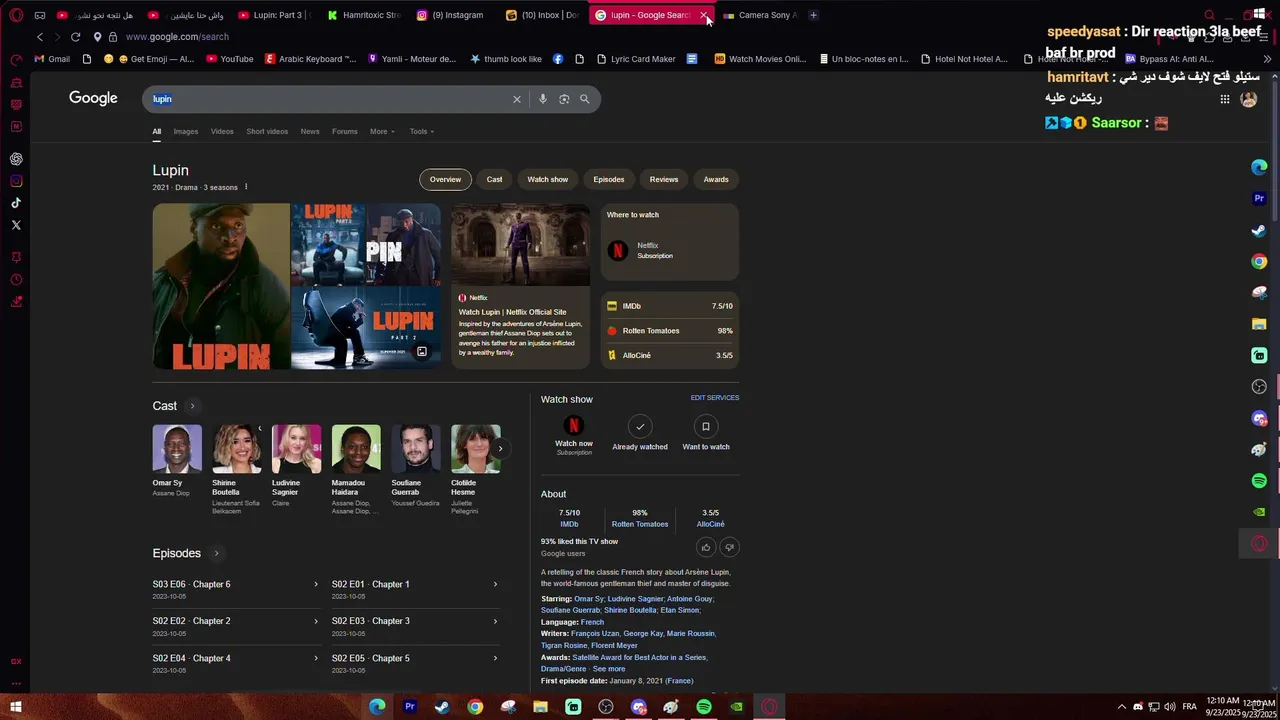Switch to the Instagram browser tab
Viewport: 1280px width, 720px height.
click(450, 15)
